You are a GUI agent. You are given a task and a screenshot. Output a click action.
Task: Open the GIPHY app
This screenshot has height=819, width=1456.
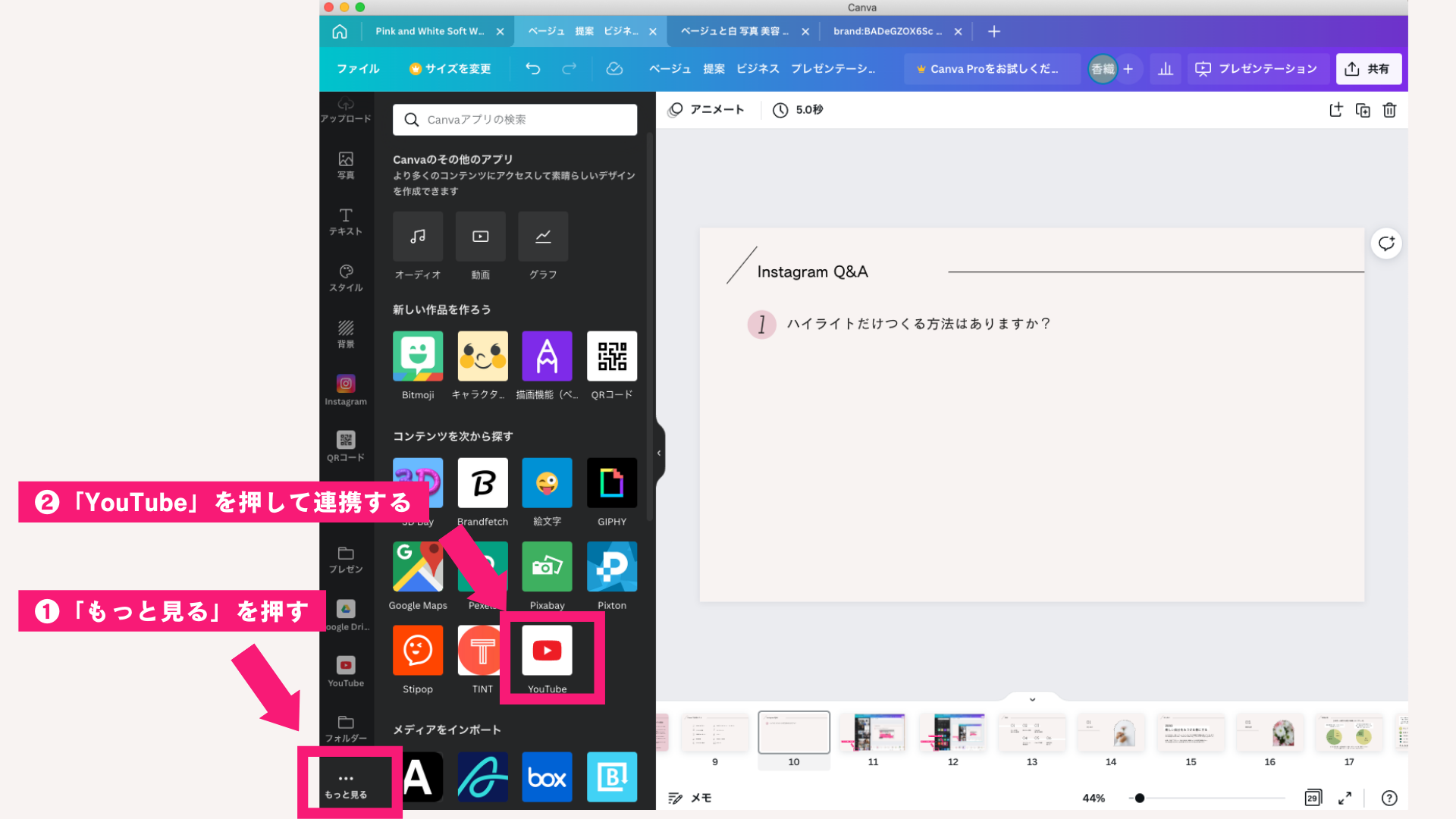pos(611,482)
